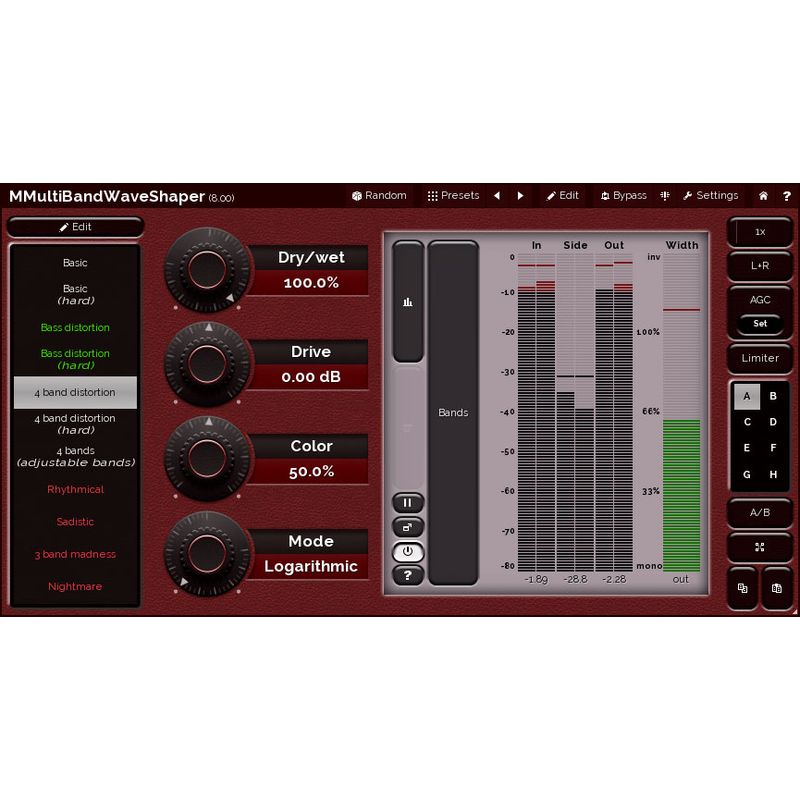Image resolution: width=800 pixels, height=800 pixels.
Task: Select 4 band distortion (hard) preset
Action: tap(75, 424)
